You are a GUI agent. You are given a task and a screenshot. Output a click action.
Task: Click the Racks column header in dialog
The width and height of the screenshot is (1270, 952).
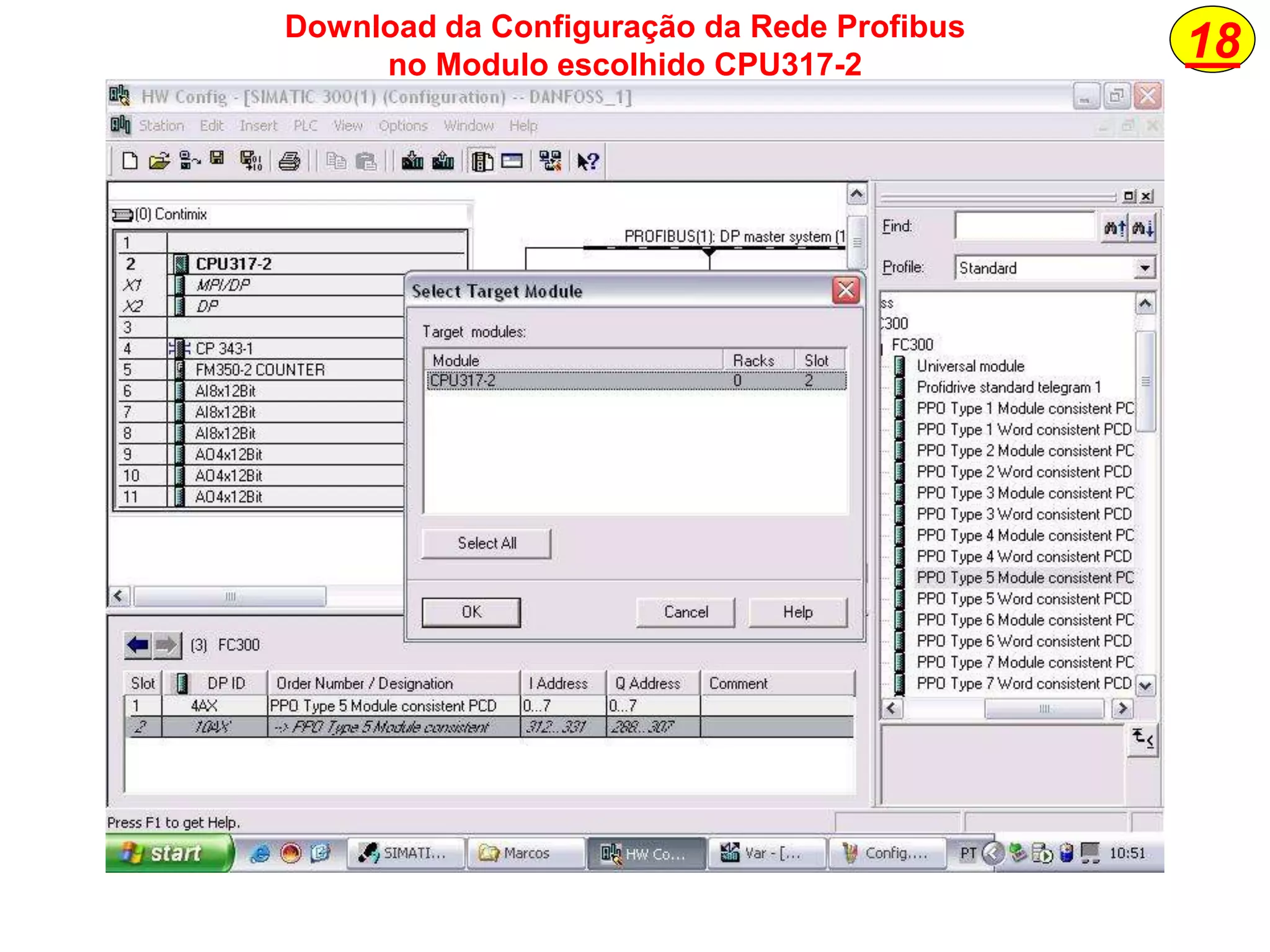click(x=758, y=361)
